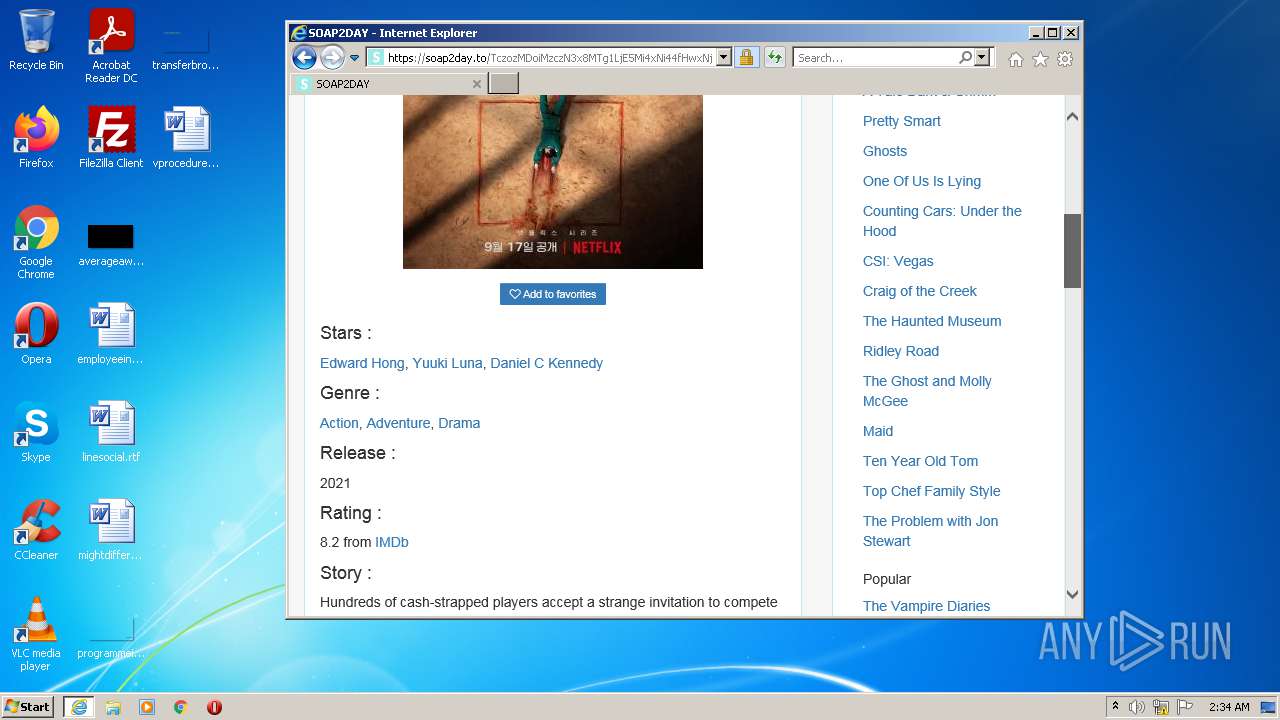Click the page scrollbar down arrow
The image size is (1280, 720).
[x=1072, y=594]
